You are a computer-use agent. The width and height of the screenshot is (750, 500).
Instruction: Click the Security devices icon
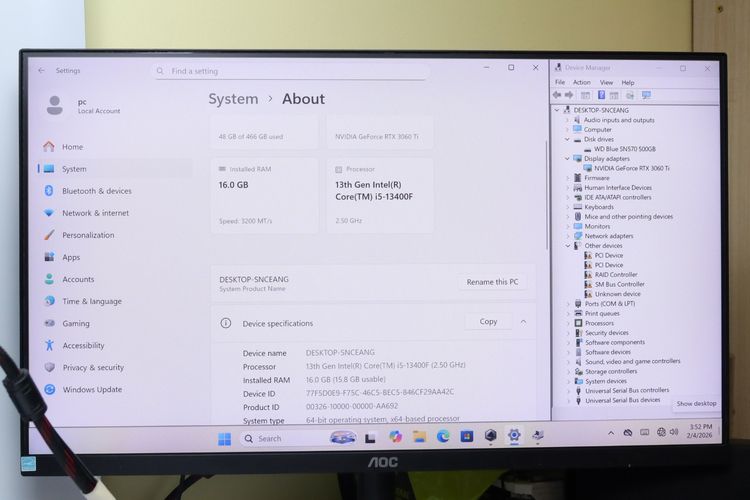(578, 333)
